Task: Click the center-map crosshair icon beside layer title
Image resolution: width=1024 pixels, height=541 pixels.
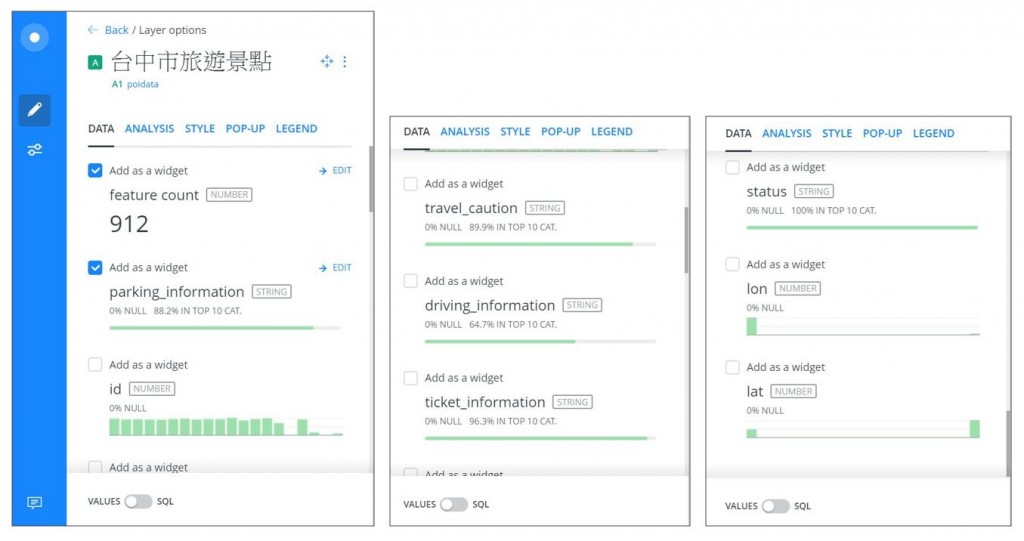Action: tap(327, 61)
